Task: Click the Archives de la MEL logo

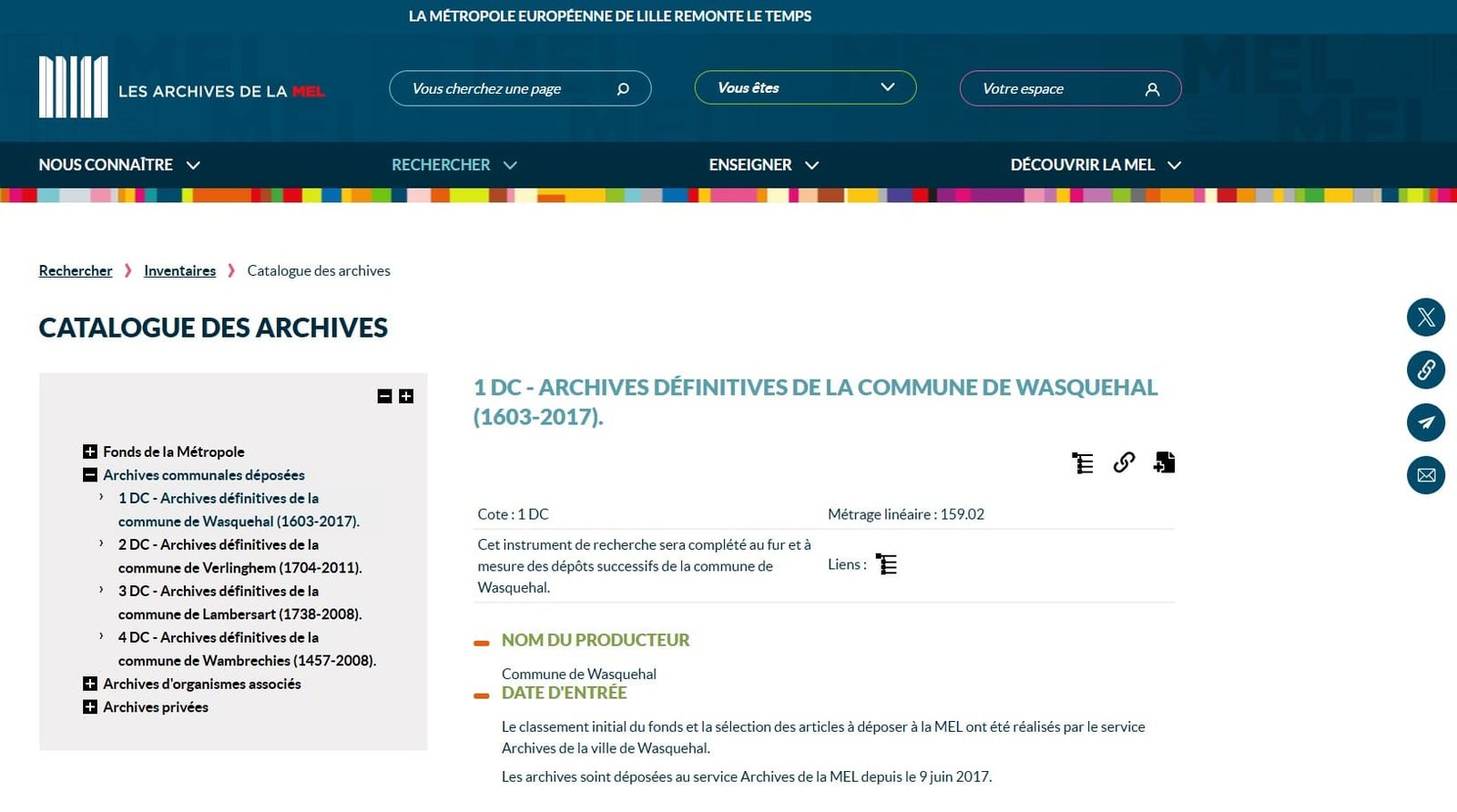Action: pyautogui.click(x=181, y=87)
